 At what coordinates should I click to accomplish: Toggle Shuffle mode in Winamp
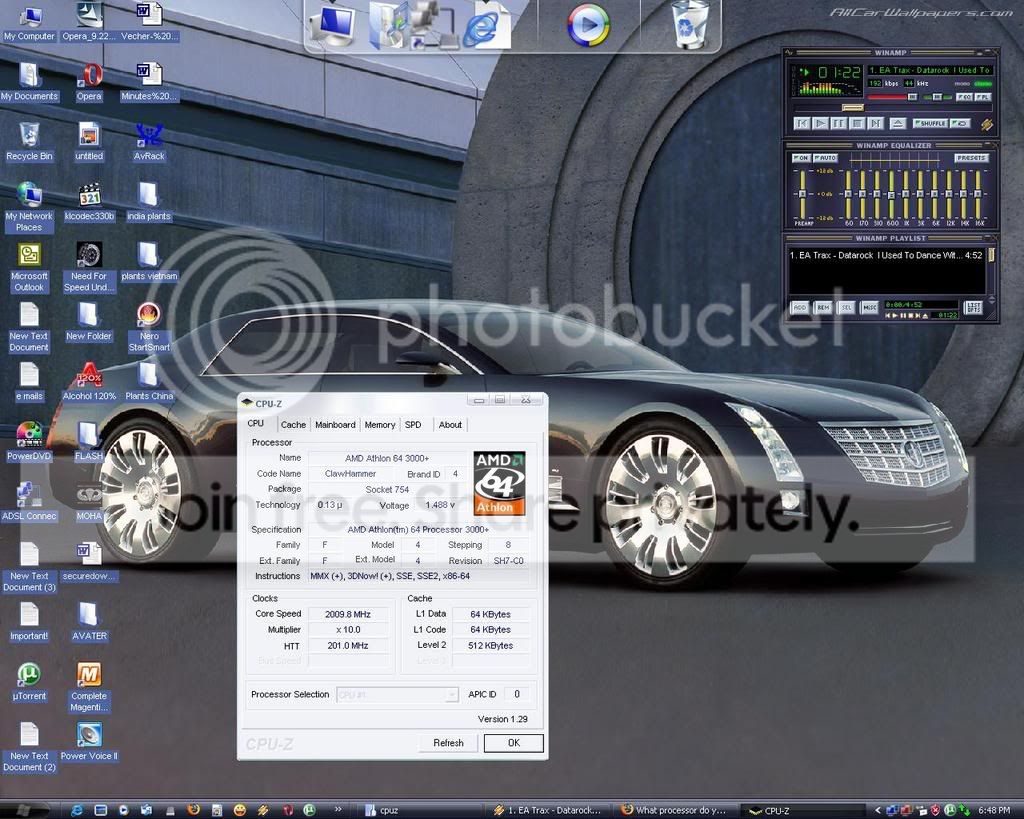[x=930, y=123]
